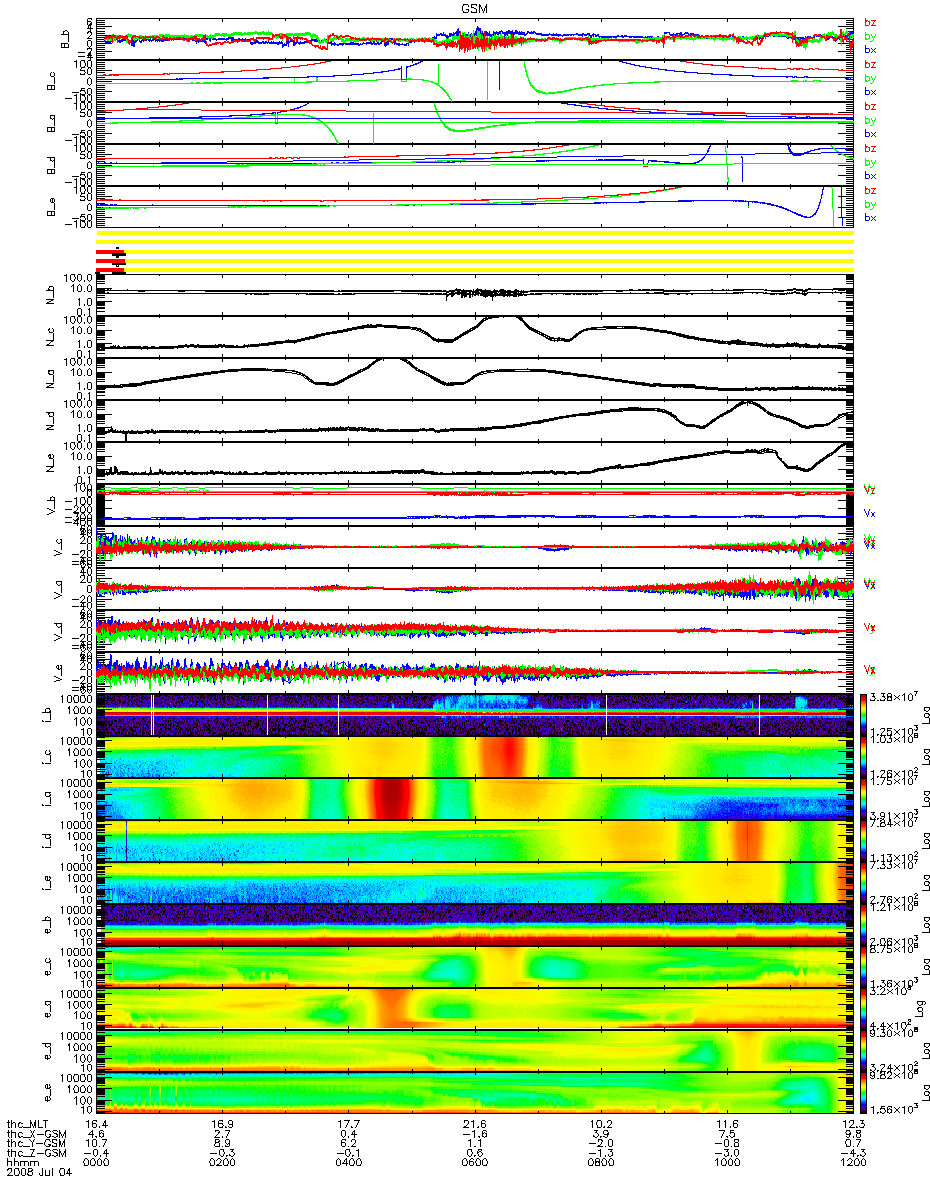Screen dimensions: 930x1200
Task: Click the MLT value 16.4
Action: 96,1125
